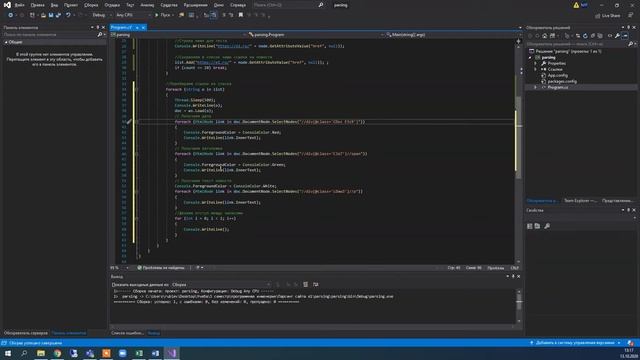Expand the Ссылки references node
This screenshot has height=360, width=640.
click(536, 69)
